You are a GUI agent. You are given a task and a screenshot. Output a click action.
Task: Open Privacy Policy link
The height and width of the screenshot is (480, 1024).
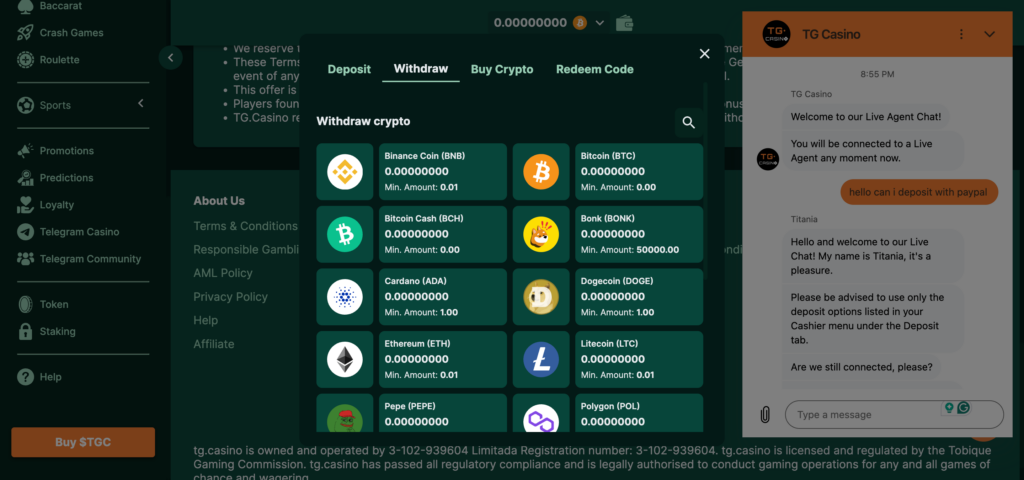tap(231, 296)
